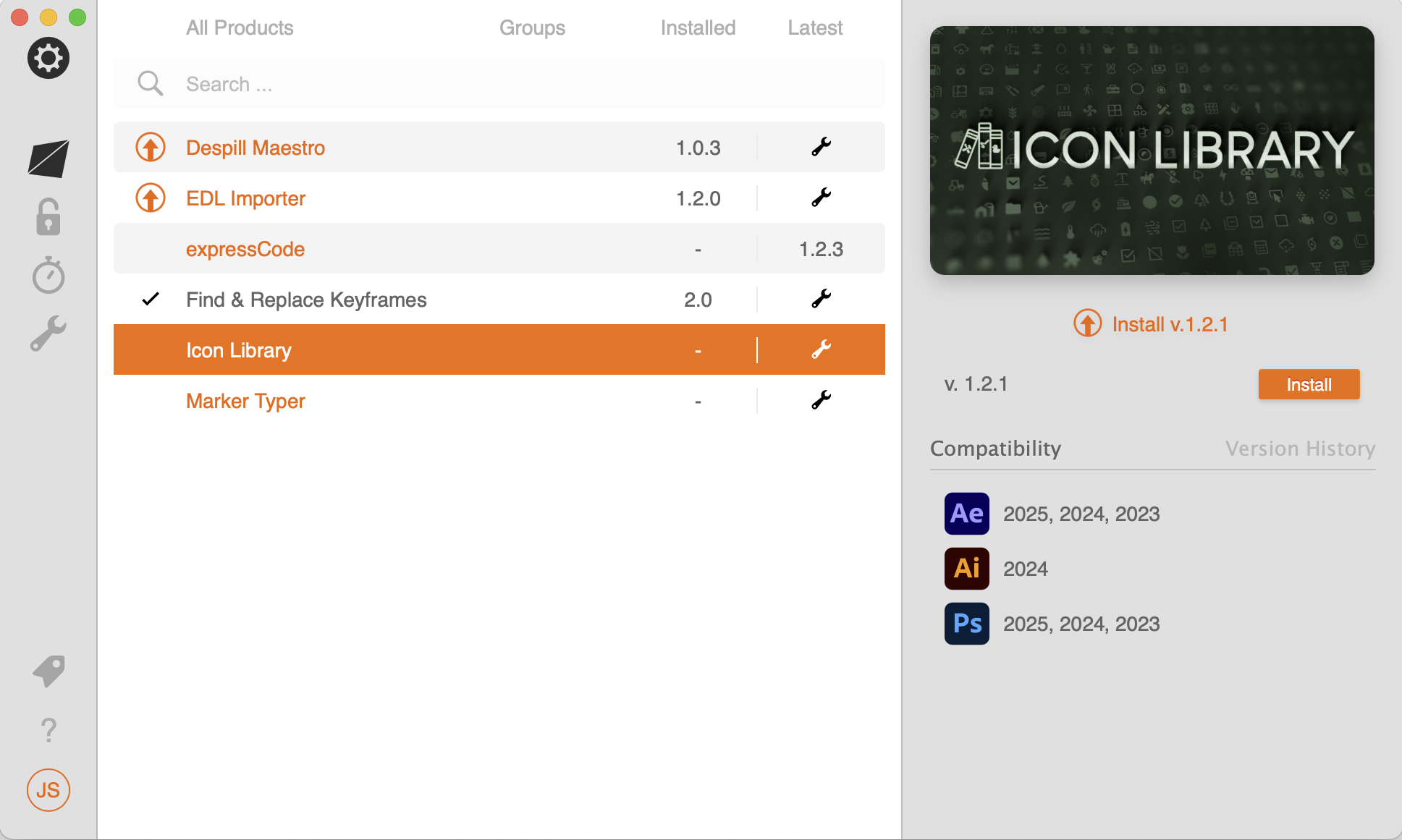Click the v. 1.2.1 version label

976,383
